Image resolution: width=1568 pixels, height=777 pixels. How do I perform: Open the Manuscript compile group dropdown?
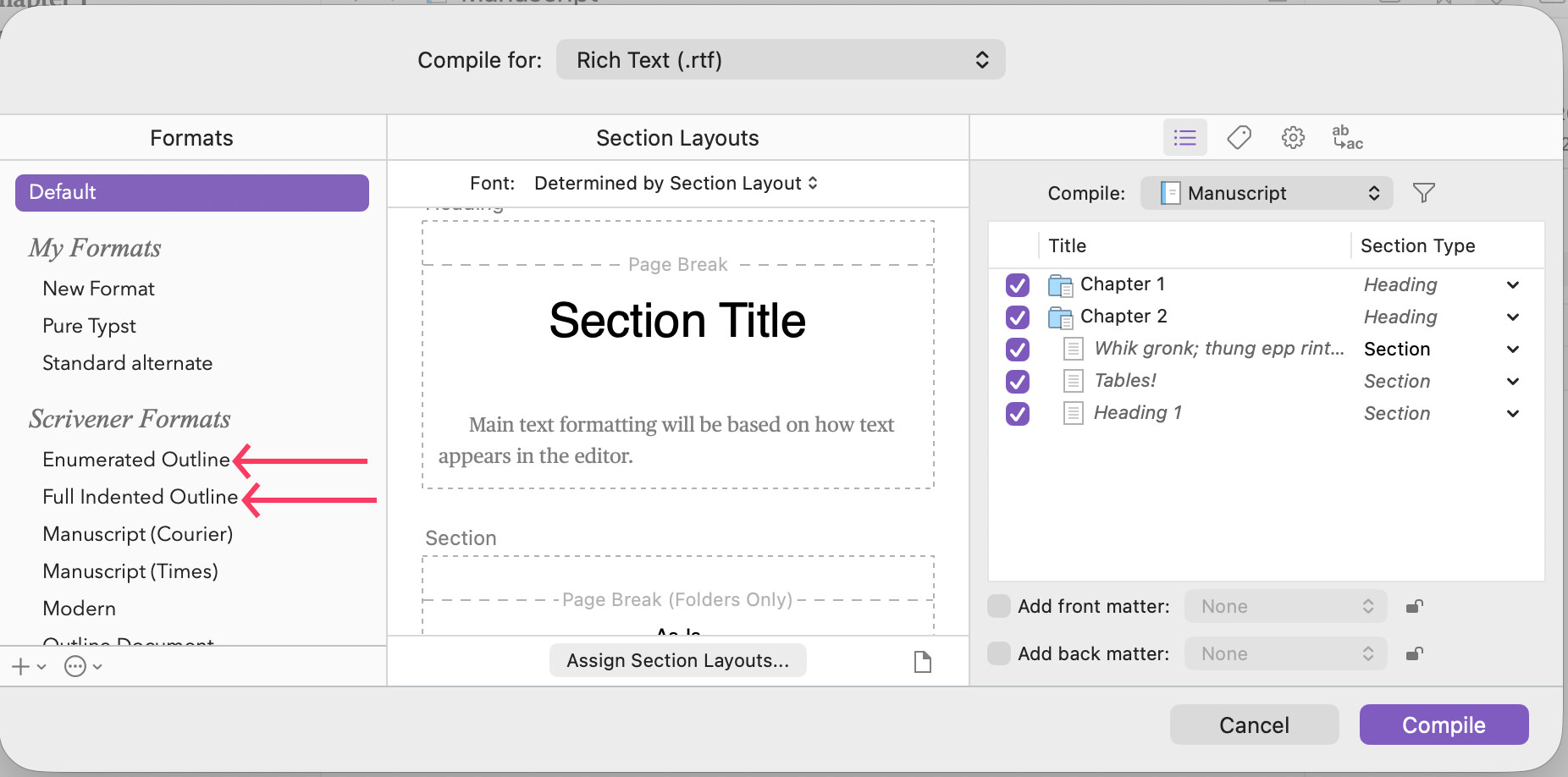tap(1266, 193)
